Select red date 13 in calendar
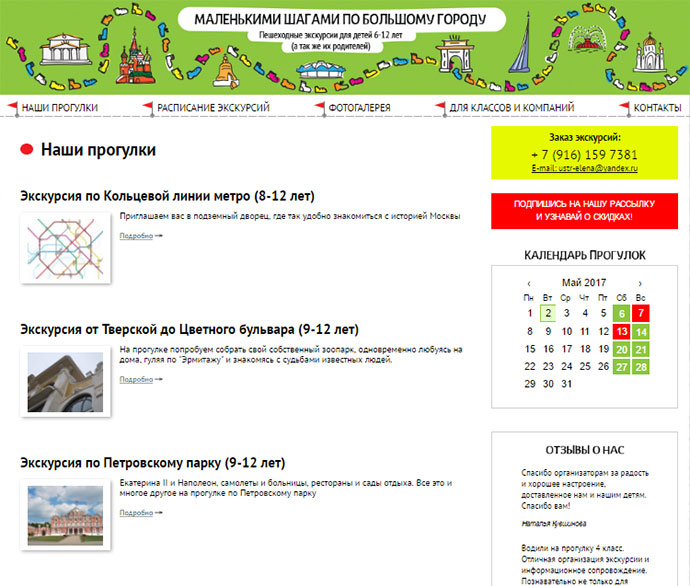The height and width of the screenshot is (586, 690). point(622,331)
